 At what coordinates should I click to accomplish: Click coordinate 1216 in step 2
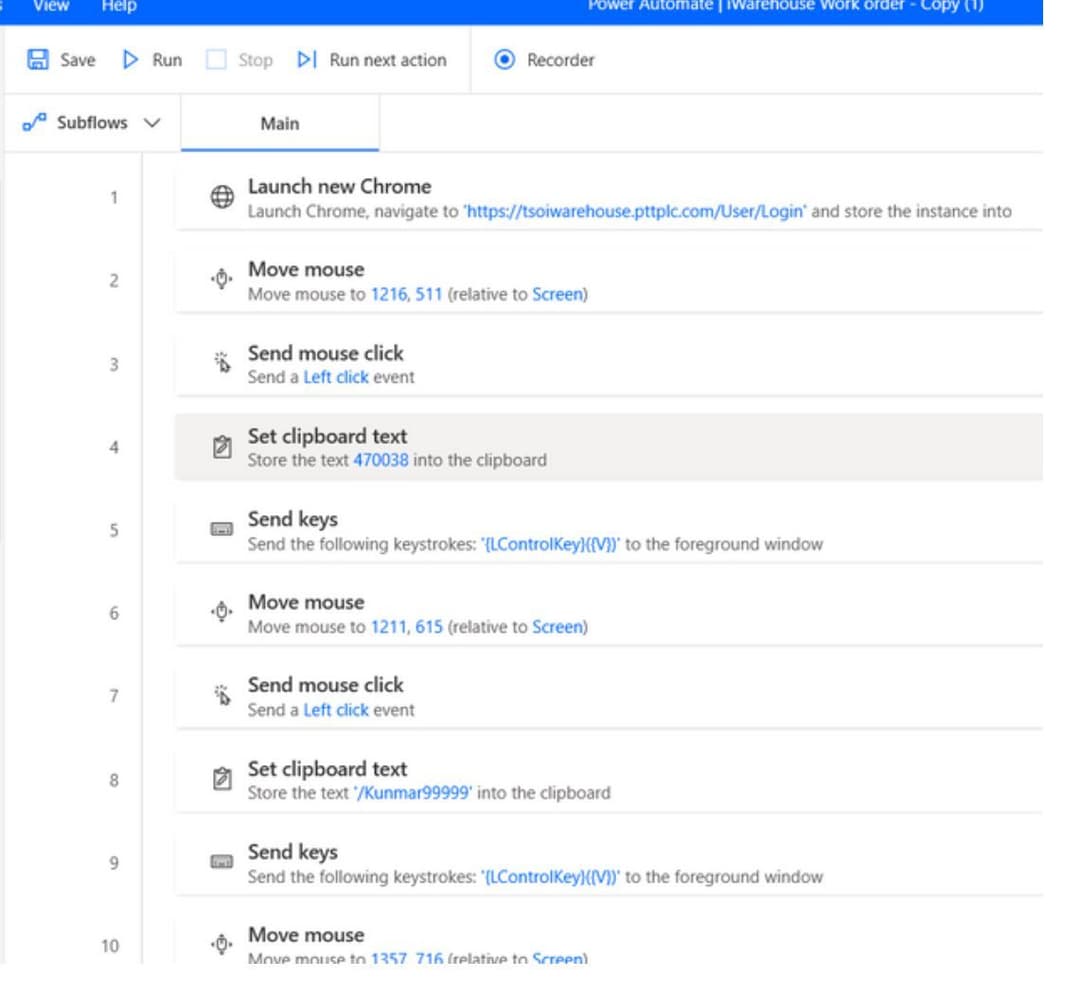[390, 294]
